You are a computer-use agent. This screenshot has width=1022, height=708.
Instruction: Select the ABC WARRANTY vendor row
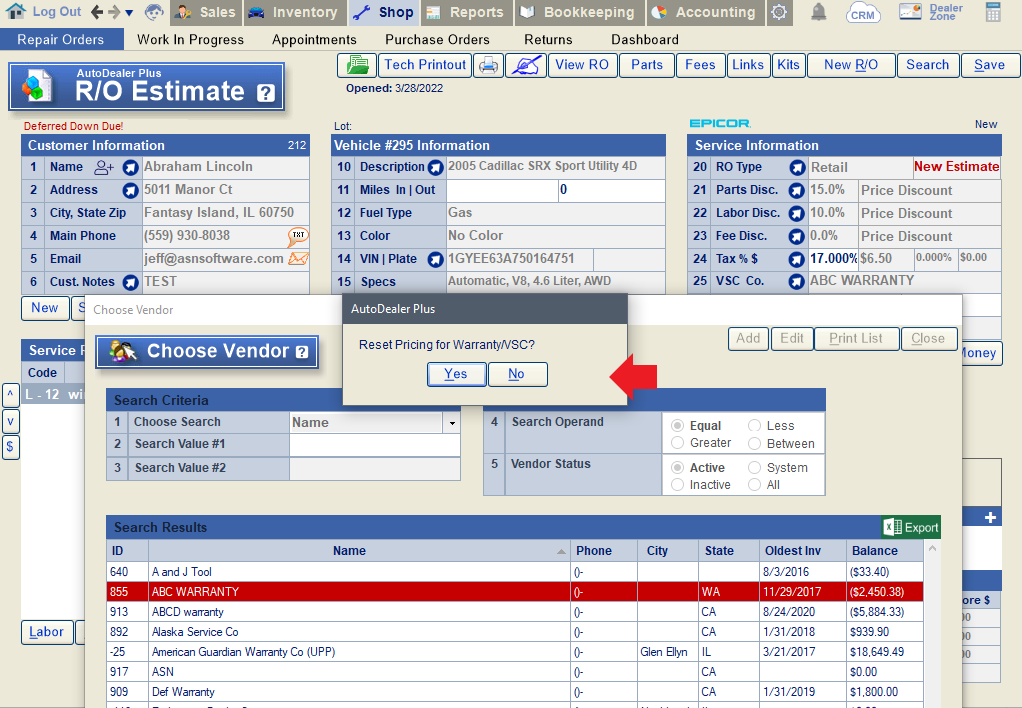[x=515, y=592]
